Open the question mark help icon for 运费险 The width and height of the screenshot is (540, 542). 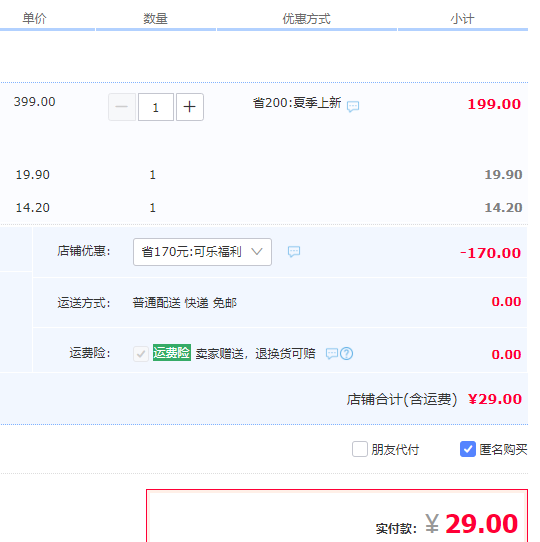[346, 354]
